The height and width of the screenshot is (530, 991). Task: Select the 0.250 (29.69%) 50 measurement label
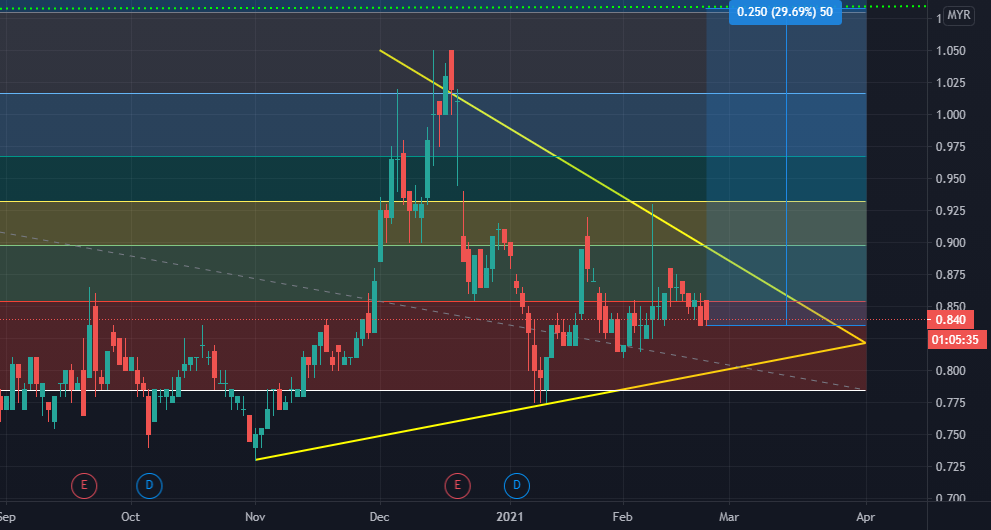click(x=785, y=12)
